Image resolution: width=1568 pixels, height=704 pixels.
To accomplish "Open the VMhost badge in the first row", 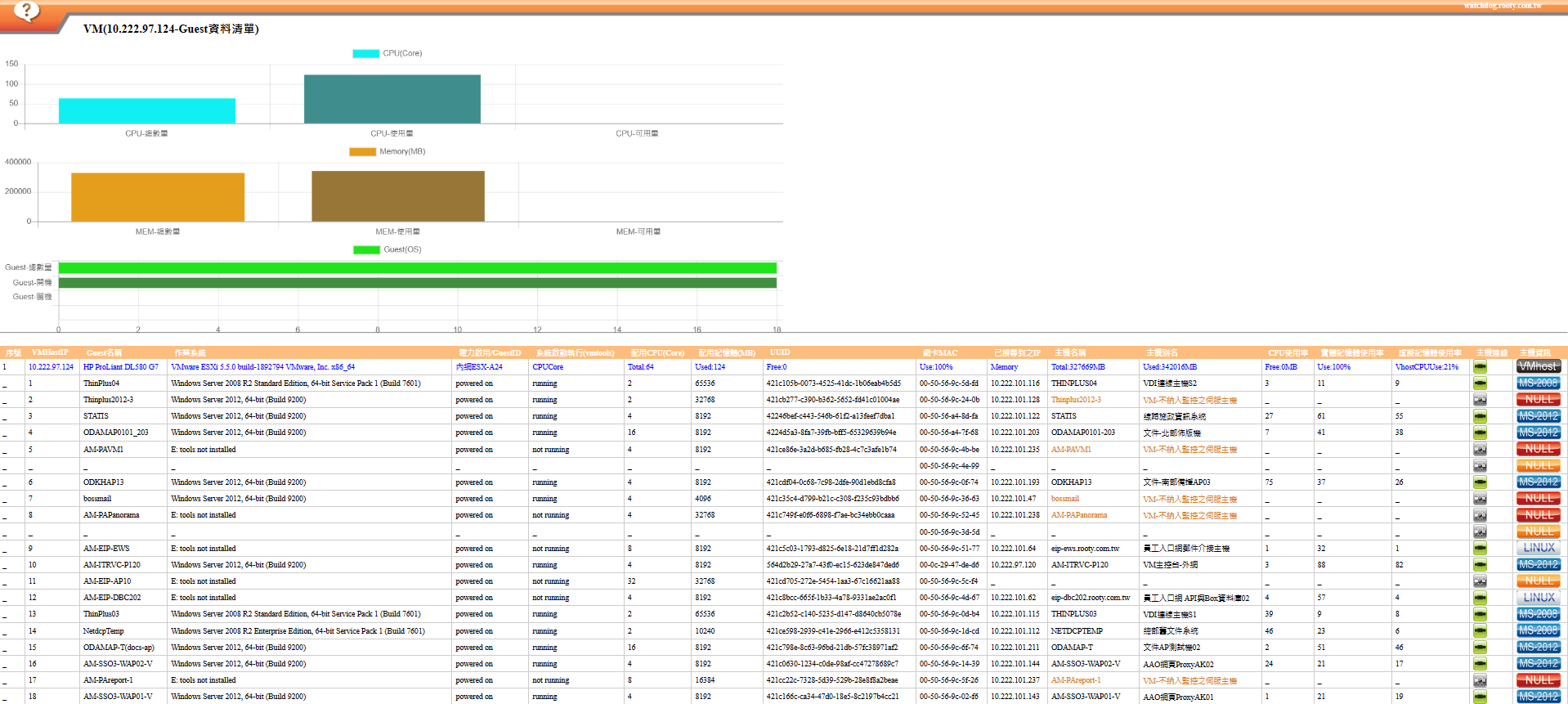I will coord(1538,367).
